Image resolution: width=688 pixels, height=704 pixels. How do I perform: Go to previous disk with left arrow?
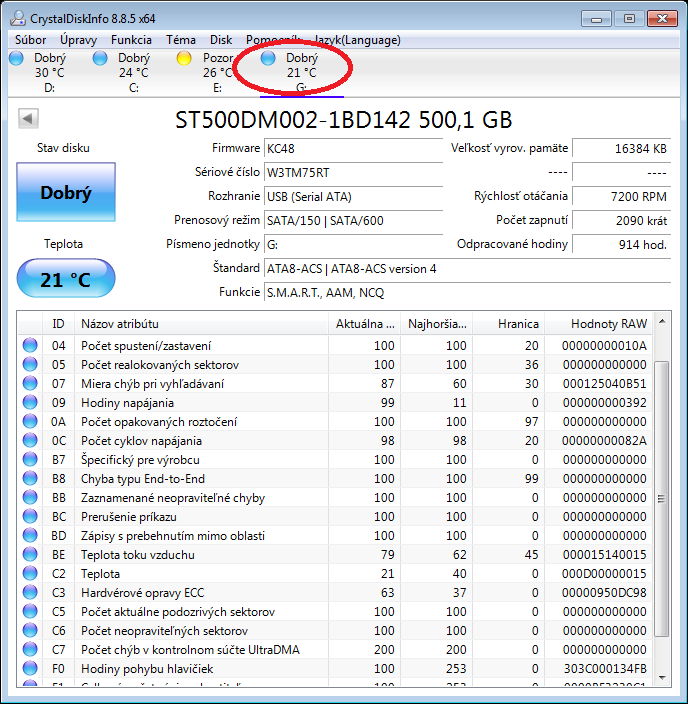pos(28,119)
